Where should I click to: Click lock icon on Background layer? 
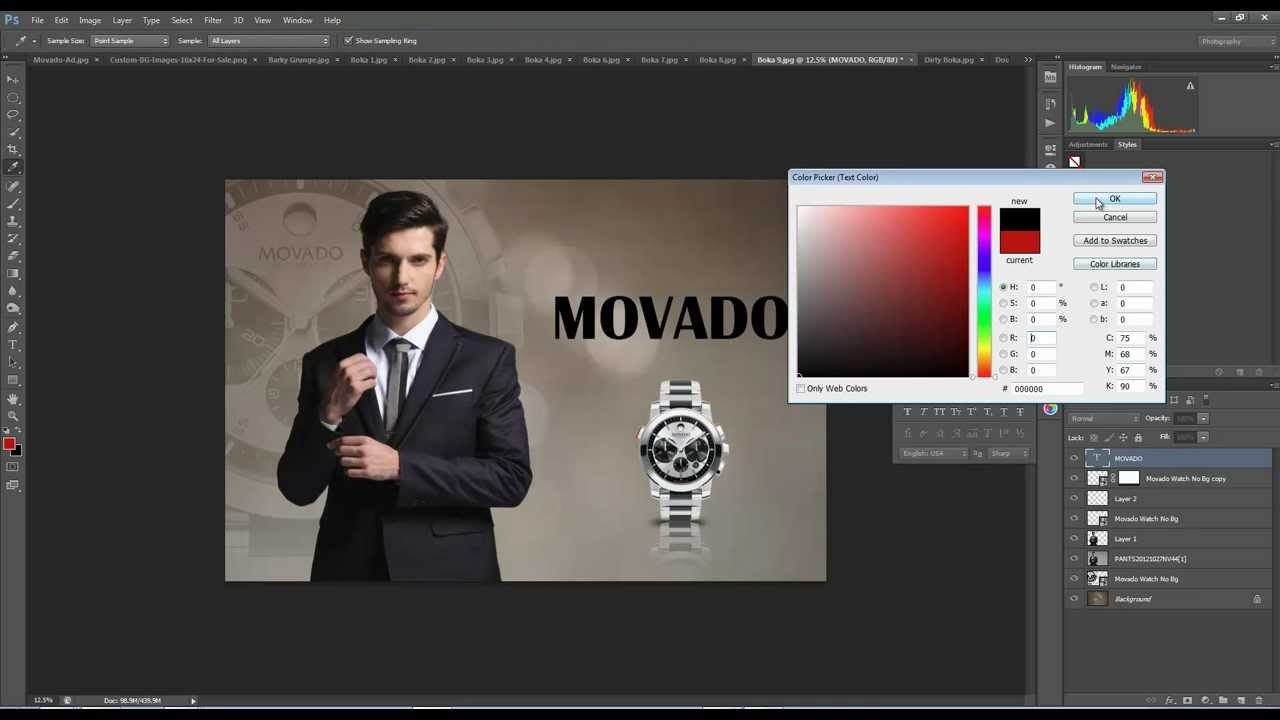pos(1257,599)
